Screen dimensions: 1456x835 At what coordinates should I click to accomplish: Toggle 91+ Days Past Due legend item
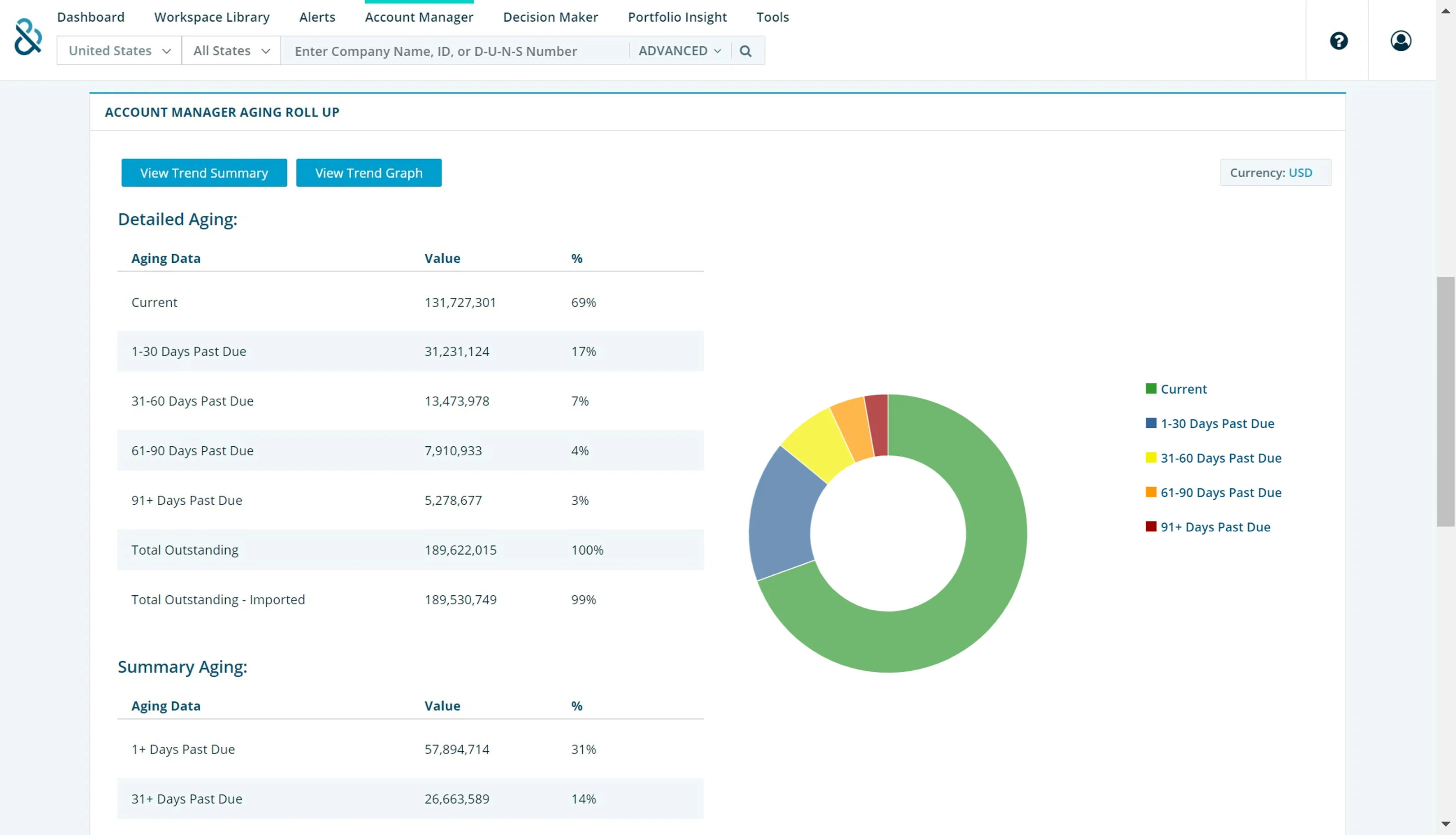pos(1215,526)
